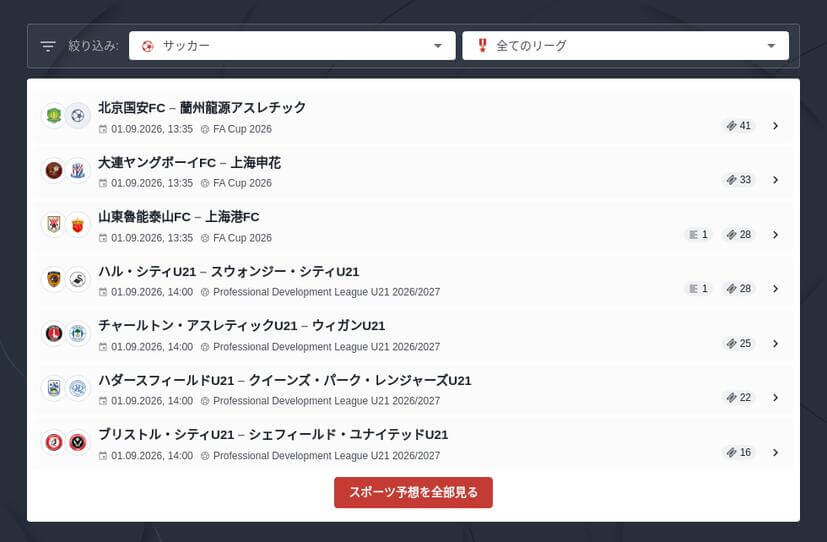
Task: Open the チャールトン・アスレティックU21 – ウィガンU21 match
Action: (x=414, y=335)
